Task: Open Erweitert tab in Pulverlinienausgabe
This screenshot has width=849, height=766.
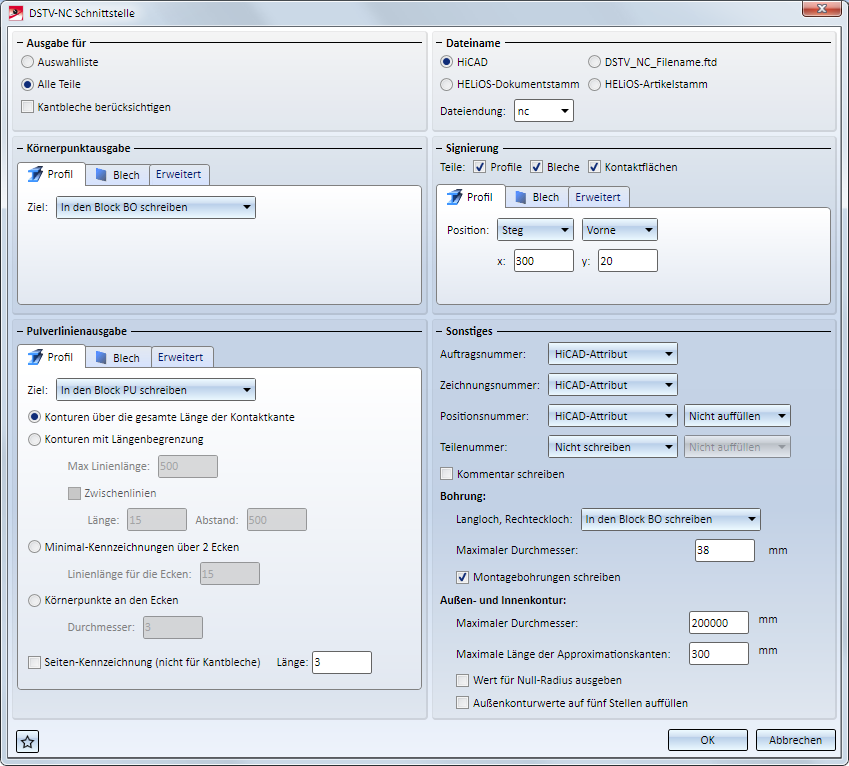Action: 181,357
